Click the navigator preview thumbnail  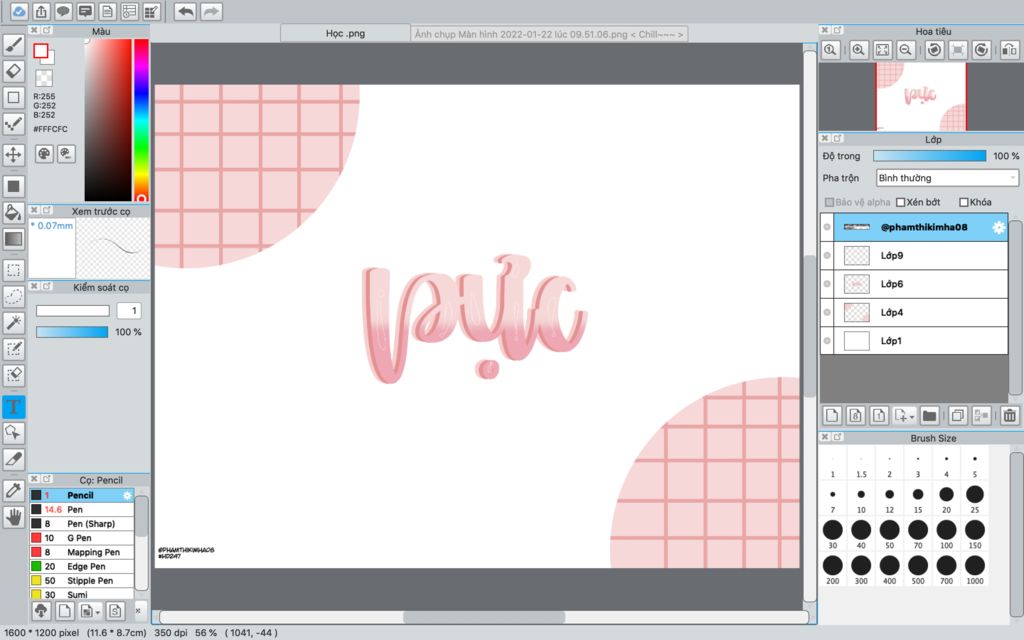pos(921,97)
